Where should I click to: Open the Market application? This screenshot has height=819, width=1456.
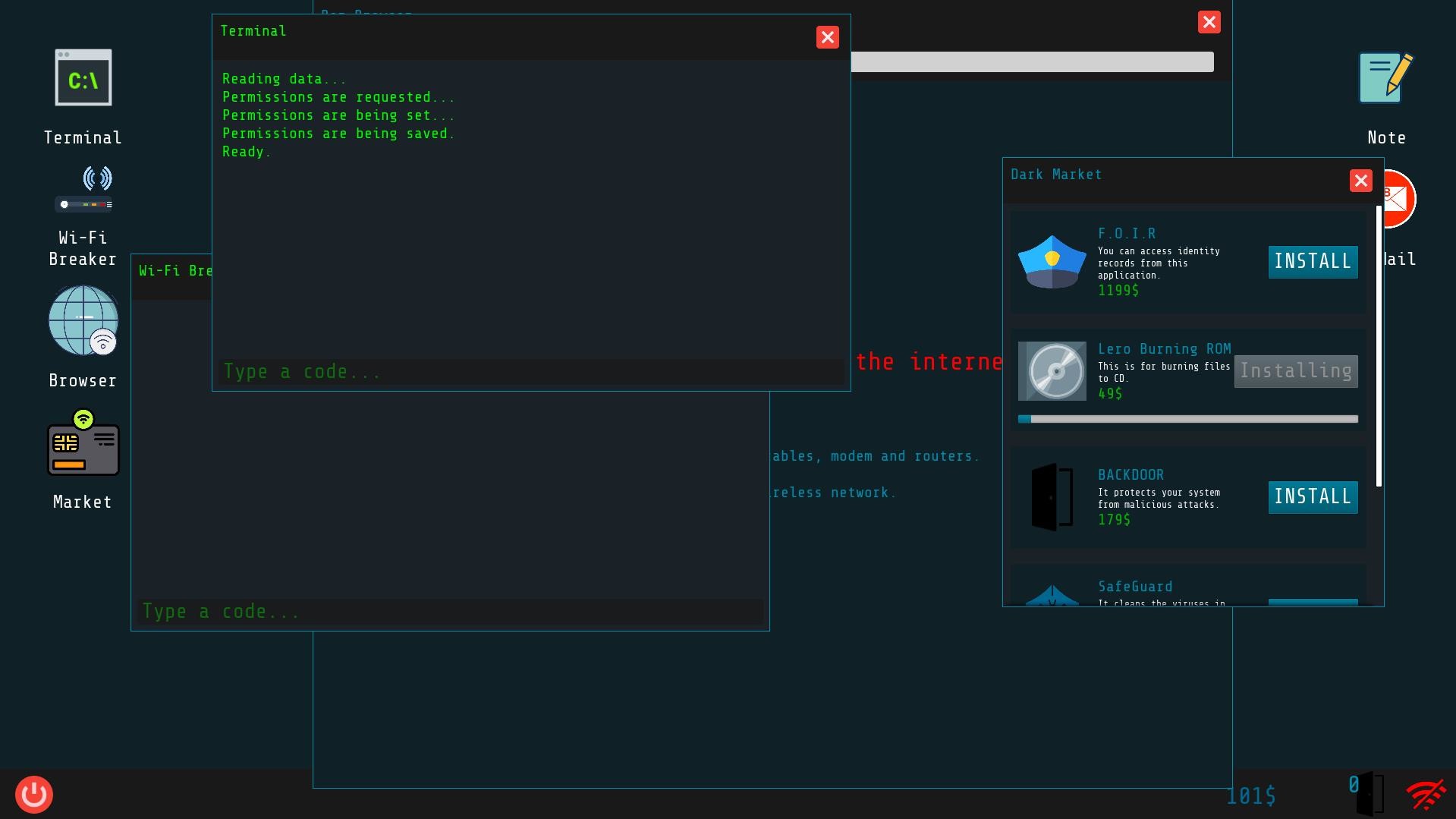point(83,446)
